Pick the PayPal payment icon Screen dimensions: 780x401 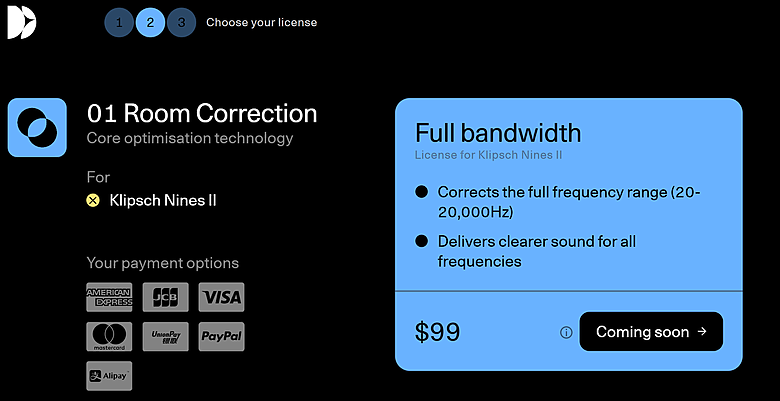[221, 336]
